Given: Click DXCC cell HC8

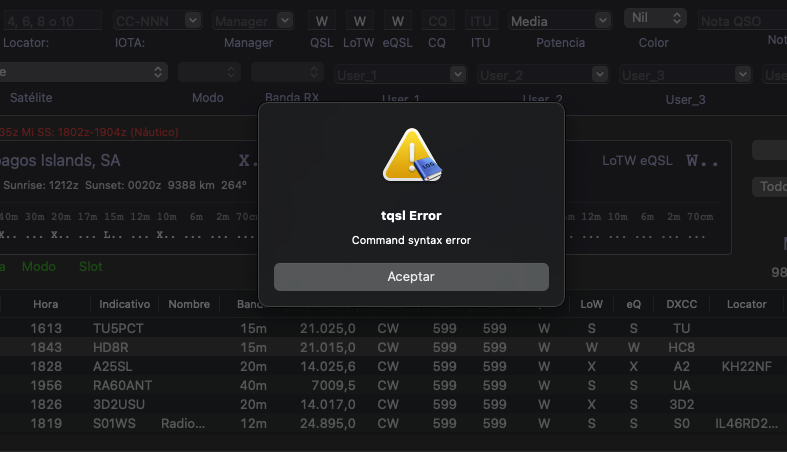Looking at the screenshot, I should pyautogui.click(x=682, y=347).
